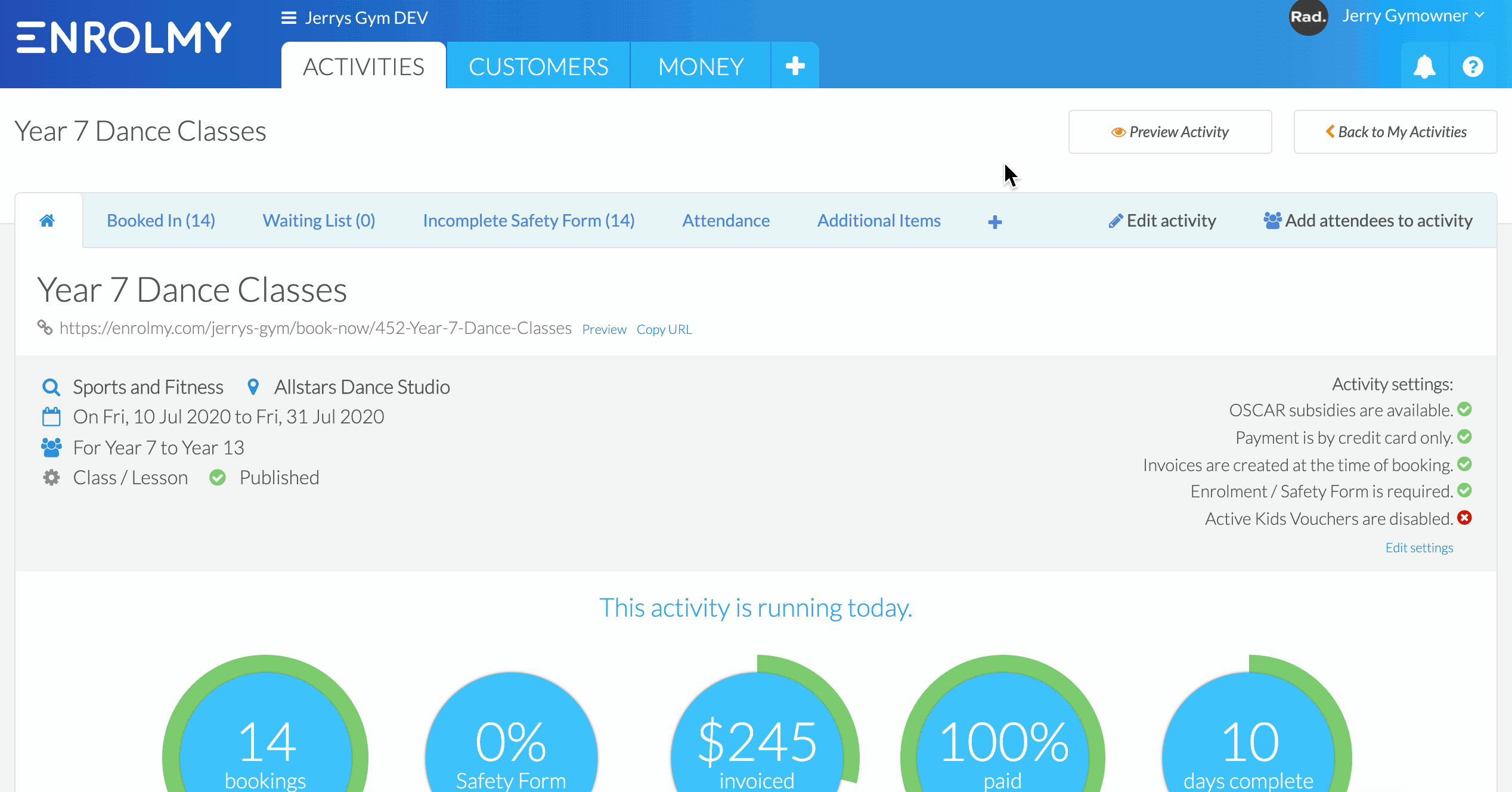The image size is (1512, 792).
Task: Click the link chain icon beside activity URL
Action: click(x=45, y=327)
